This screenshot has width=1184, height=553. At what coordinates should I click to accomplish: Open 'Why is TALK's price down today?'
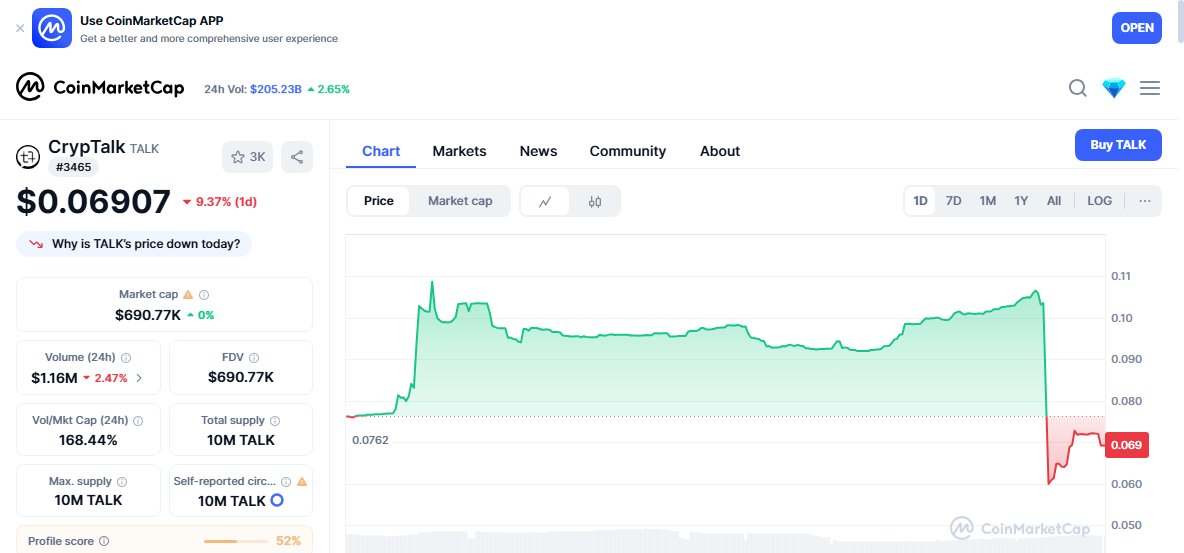[134, 244]
